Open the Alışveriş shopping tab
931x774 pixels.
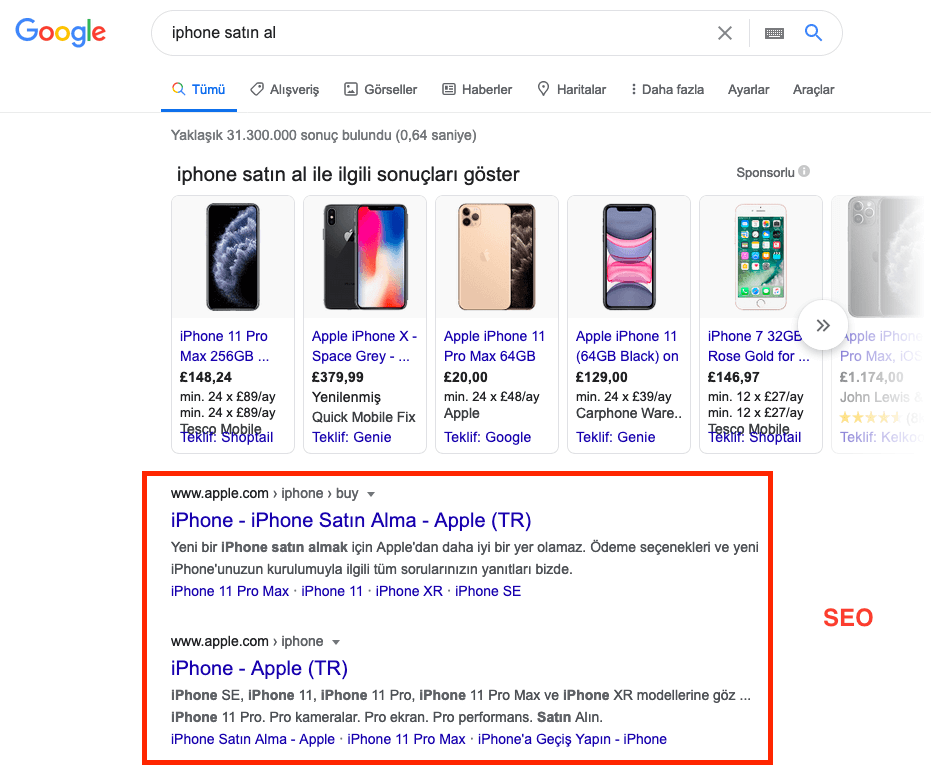(285, 89)
